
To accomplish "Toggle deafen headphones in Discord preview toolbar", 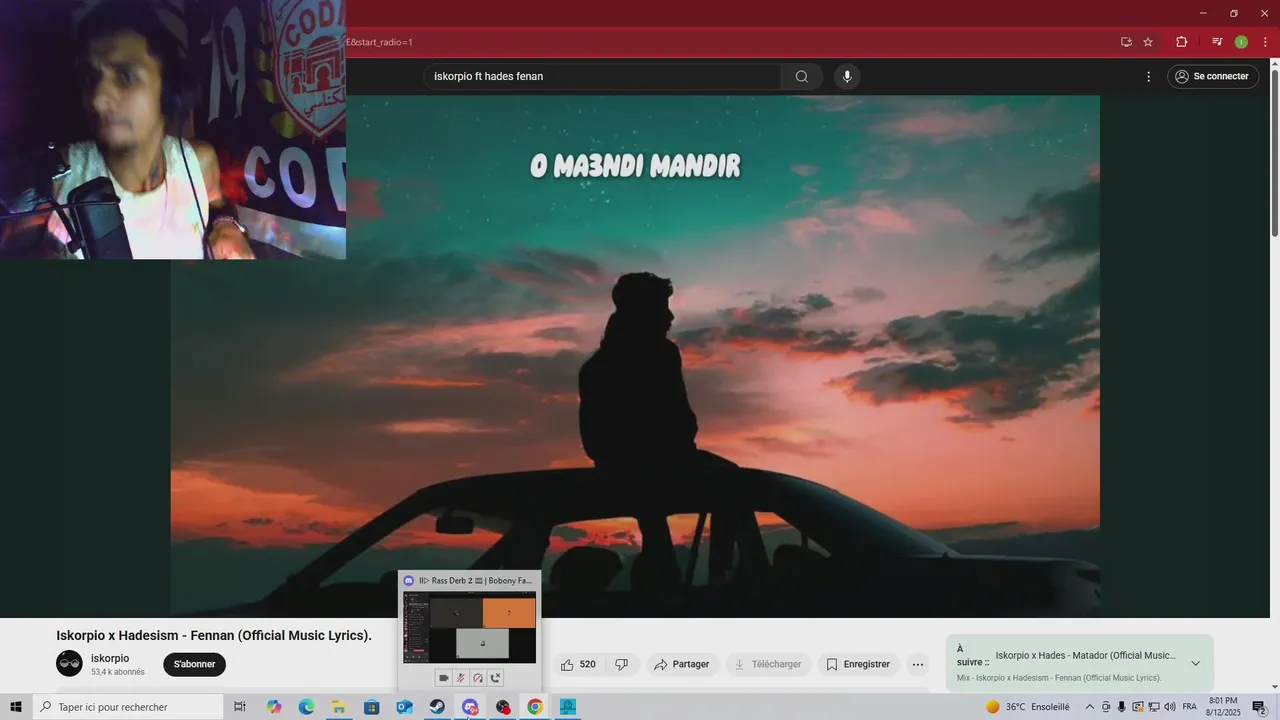I will click(478, 678).
